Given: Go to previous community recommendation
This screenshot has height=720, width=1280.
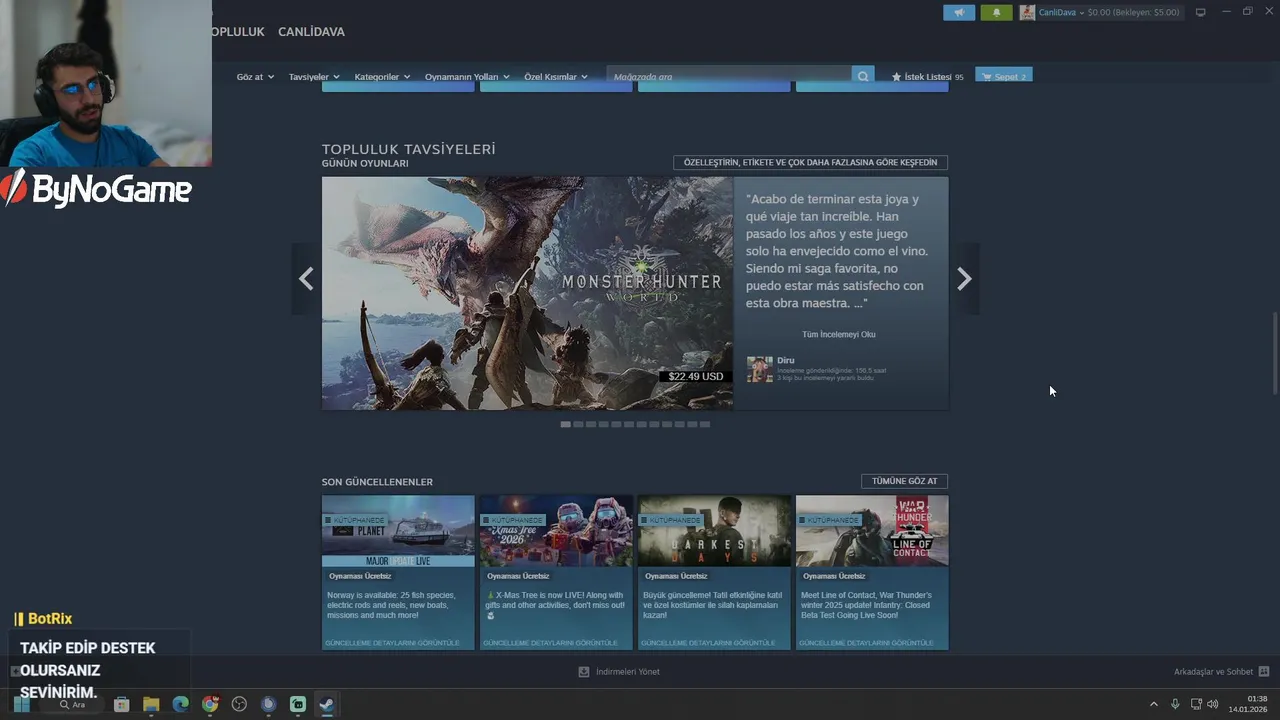Looking at the screenshot, I should tap(306, 279).
